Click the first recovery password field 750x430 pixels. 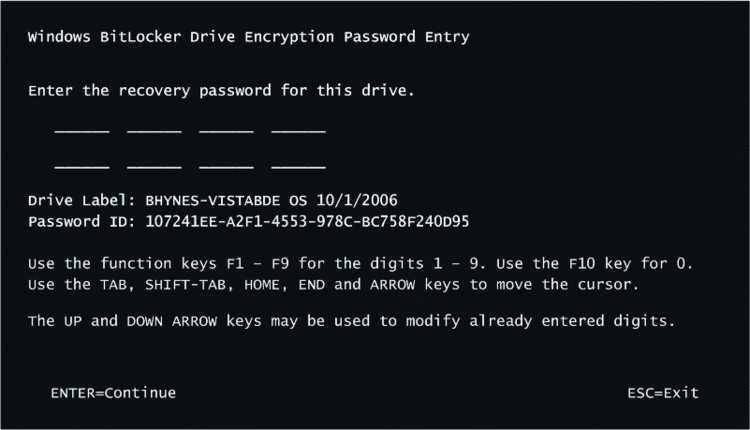[82, 127]
